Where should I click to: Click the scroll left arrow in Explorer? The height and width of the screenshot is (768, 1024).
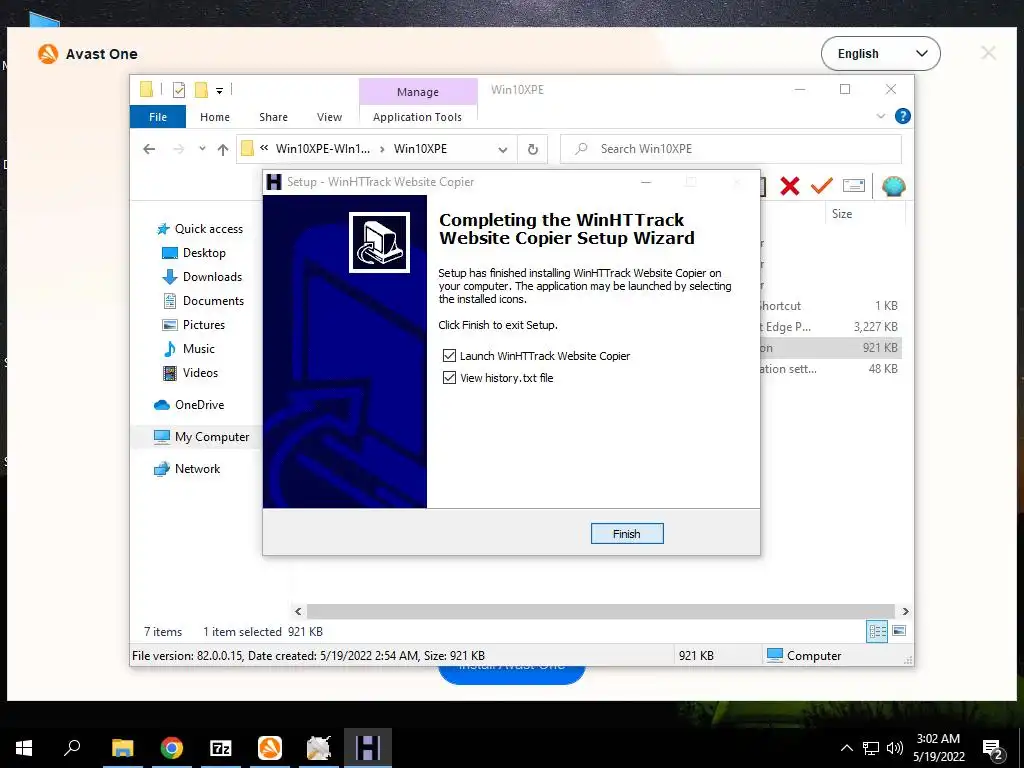coord(298,611)
